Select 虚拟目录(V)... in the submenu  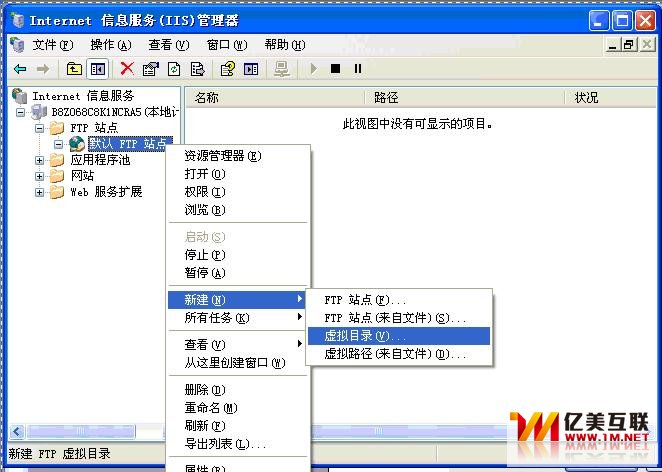pos(399,336)
